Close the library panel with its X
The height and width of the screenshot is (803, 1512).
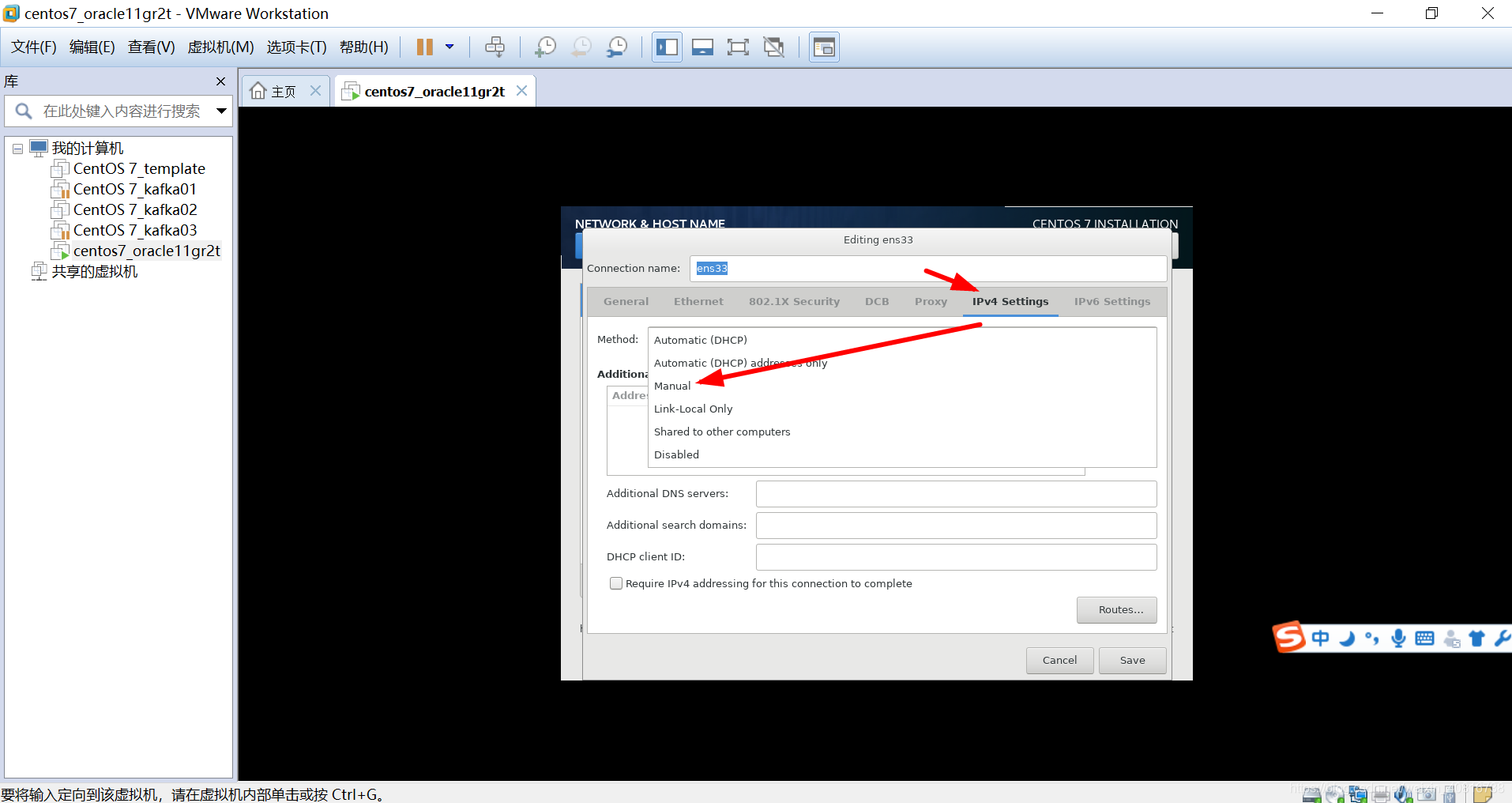pos(220,81)
